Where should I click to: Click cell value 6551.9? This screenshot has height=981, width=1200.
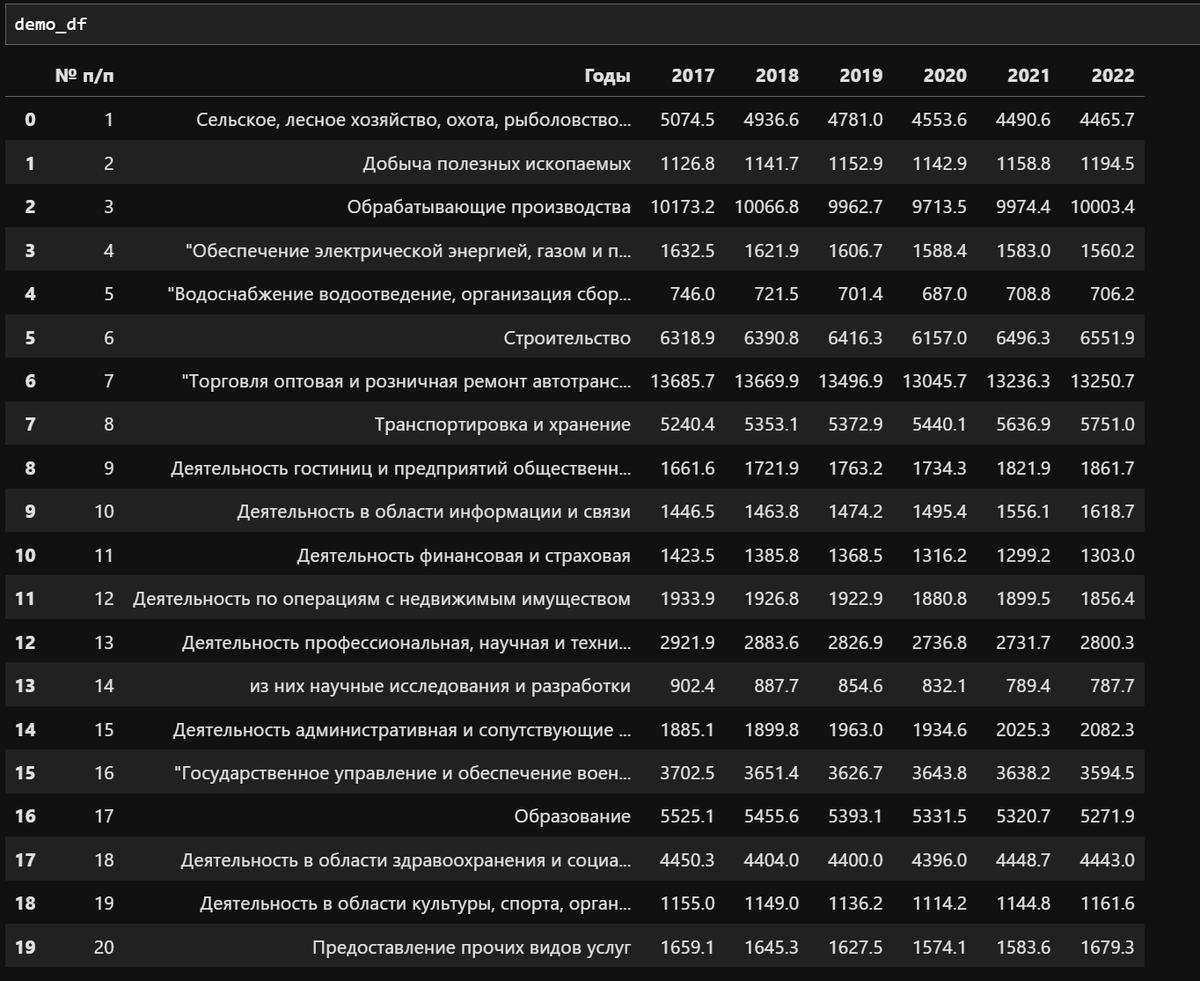[x=1108, y=338]
